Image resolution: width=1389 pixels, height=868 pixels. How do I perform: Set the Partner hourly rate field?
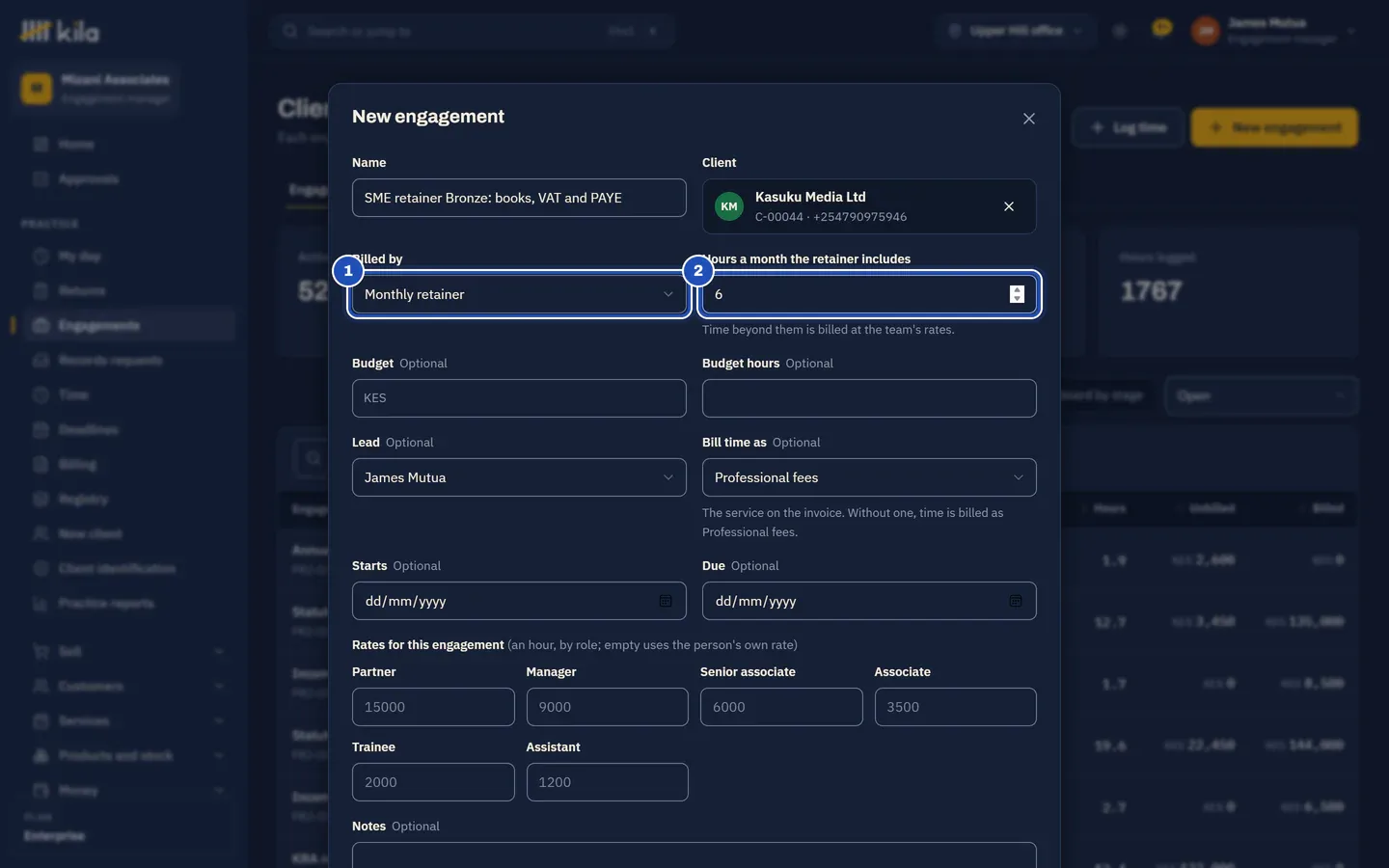point(433,707)
